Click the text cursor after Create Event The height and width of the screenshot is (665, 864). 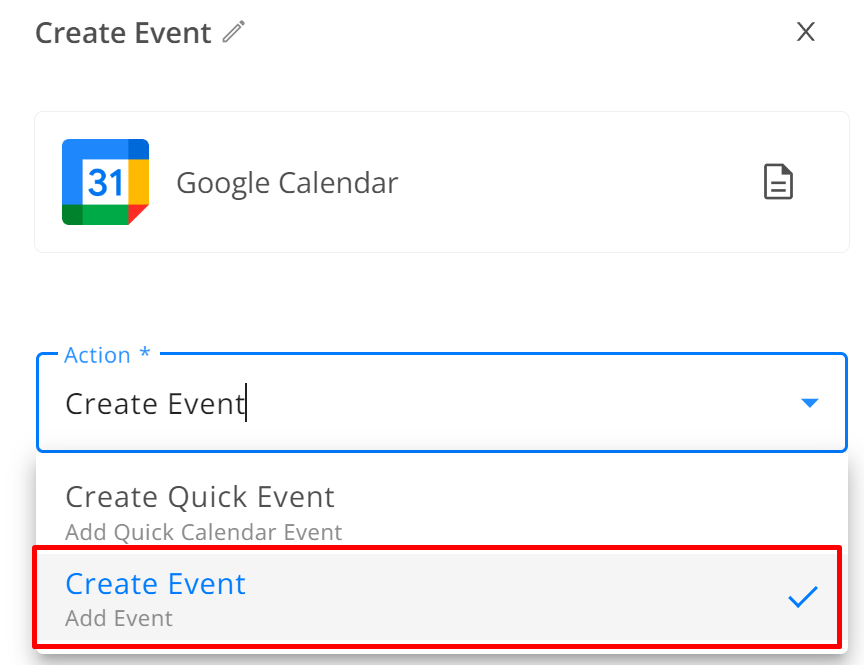246,403
